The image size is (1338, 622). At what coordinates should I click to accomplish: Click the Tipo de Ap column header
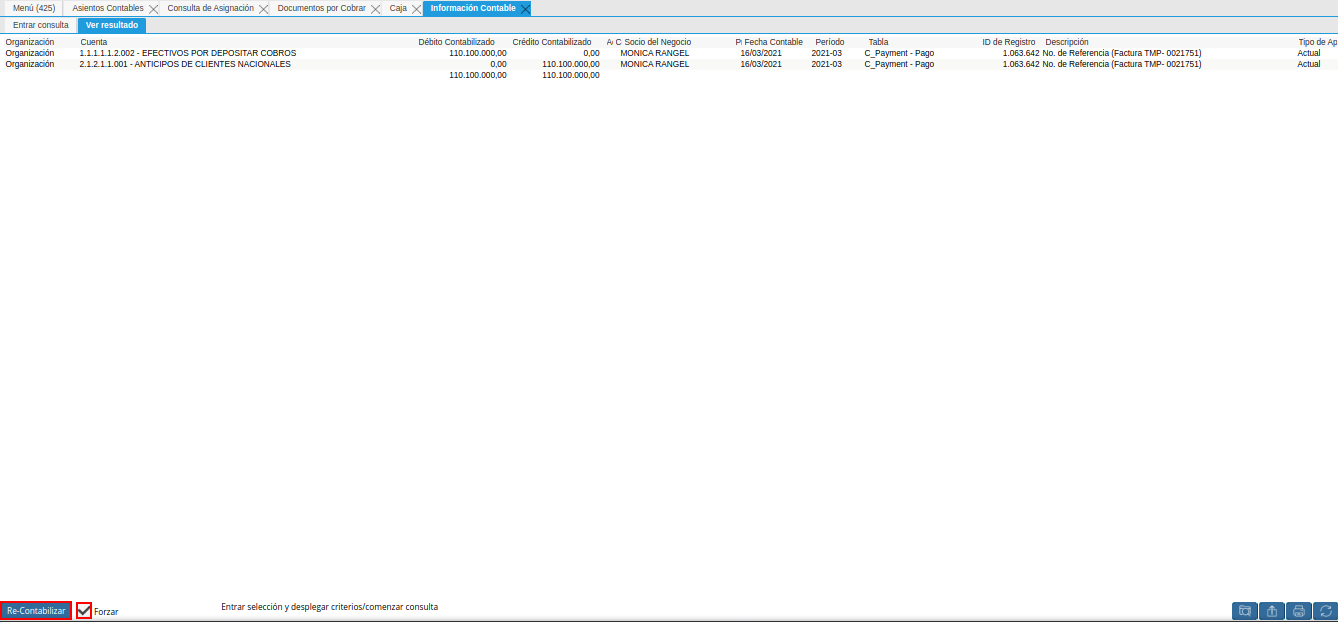point(1317,42)
